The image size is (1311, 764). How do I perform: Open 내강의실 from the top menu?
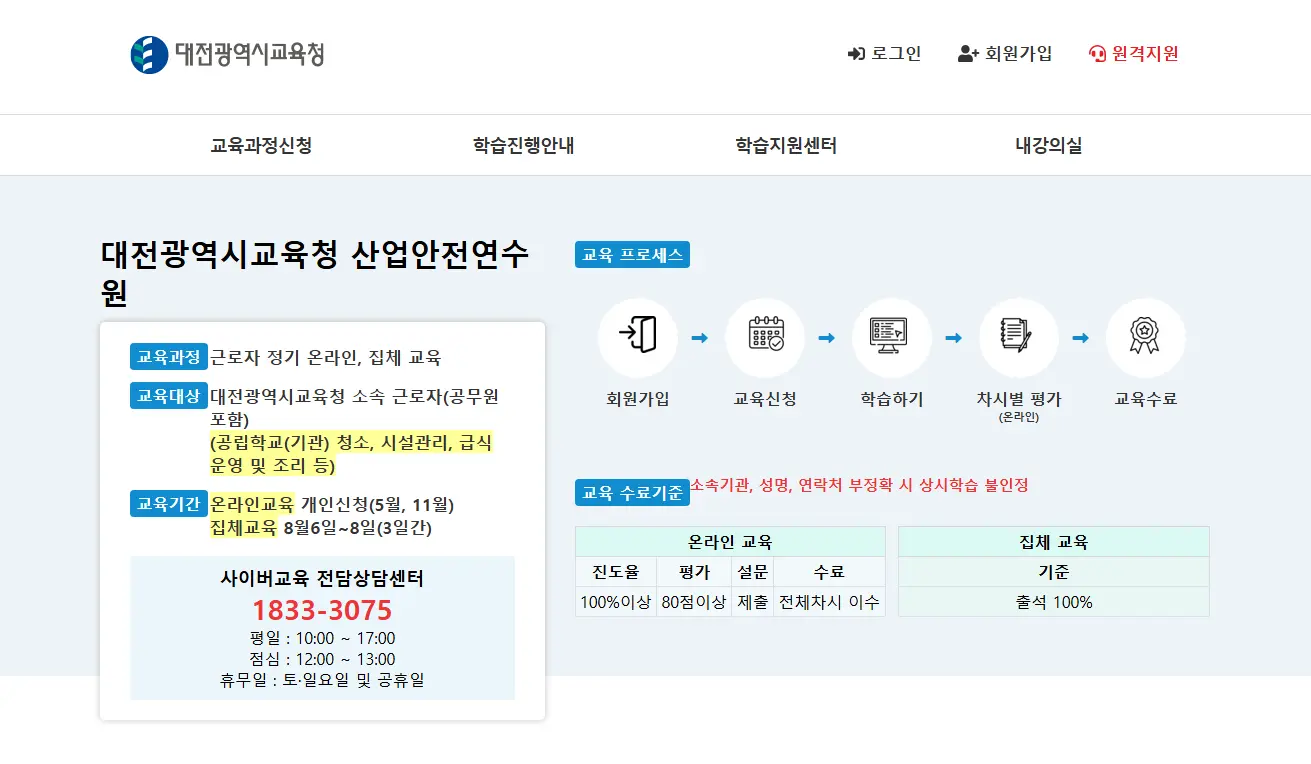1048,144
